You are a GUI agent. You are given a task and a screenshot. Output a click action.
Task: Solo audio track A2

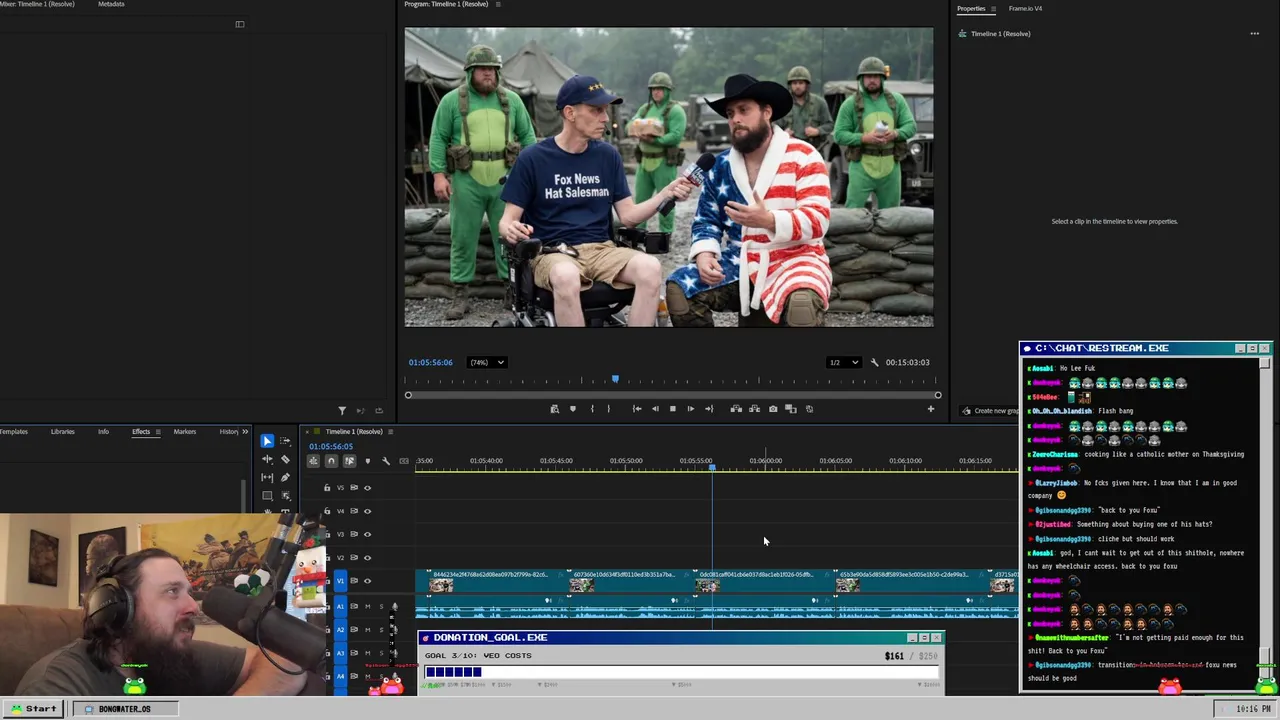click(x=380, y=629)
